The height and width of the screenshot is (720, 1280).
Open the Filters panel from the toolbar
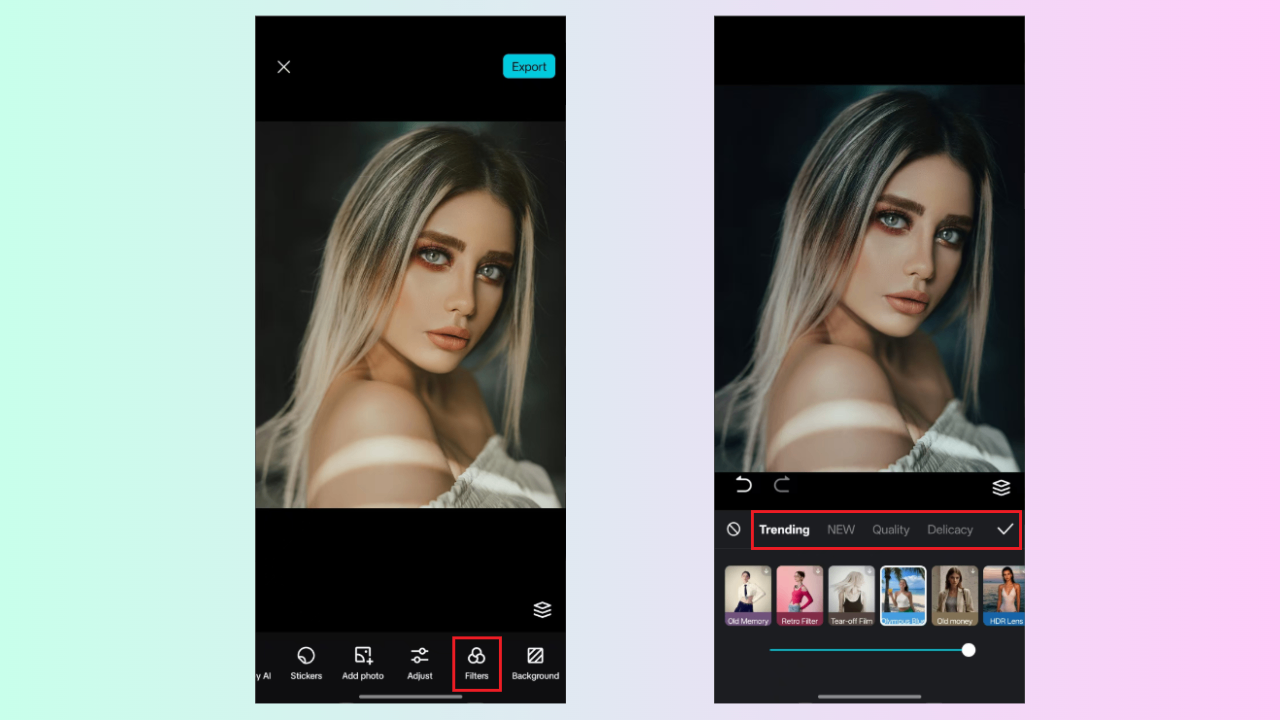pyautogui.click(x=477, y=662)
